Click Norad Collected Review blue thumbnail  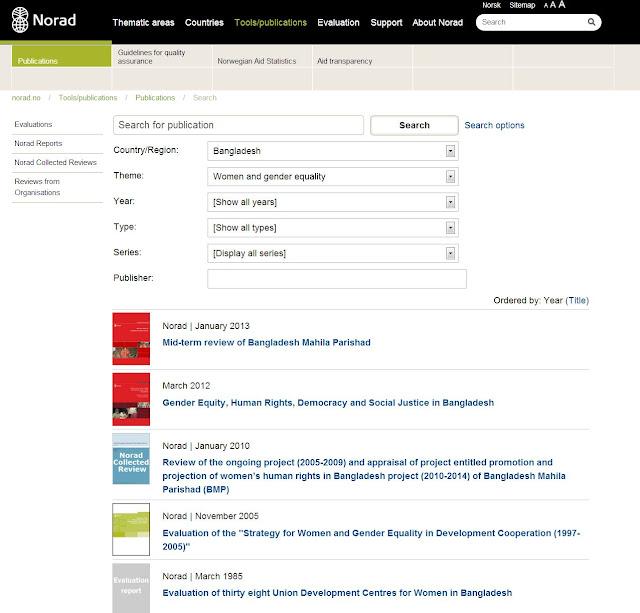pos(131,459)
